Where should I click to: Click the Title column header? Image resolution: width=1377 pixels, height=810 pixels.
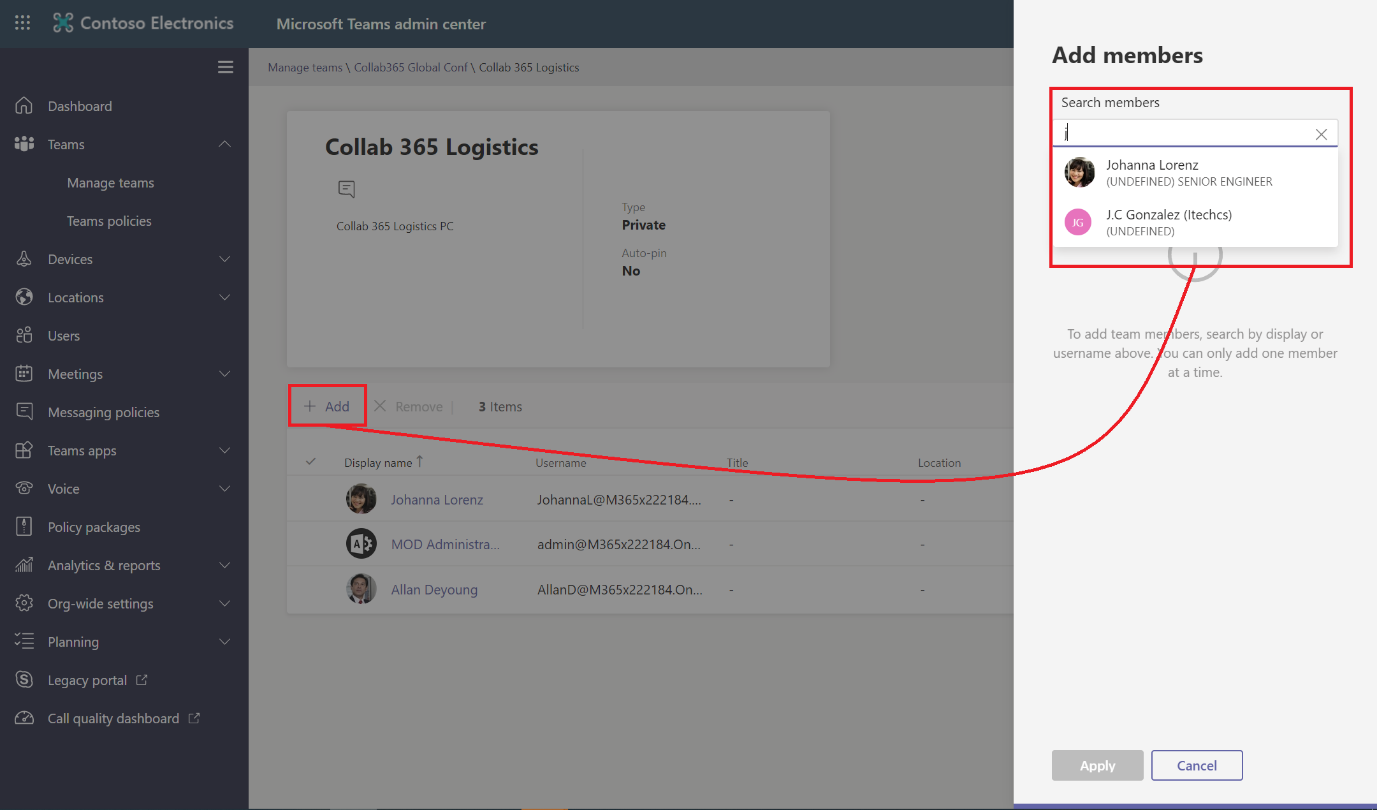738,463
